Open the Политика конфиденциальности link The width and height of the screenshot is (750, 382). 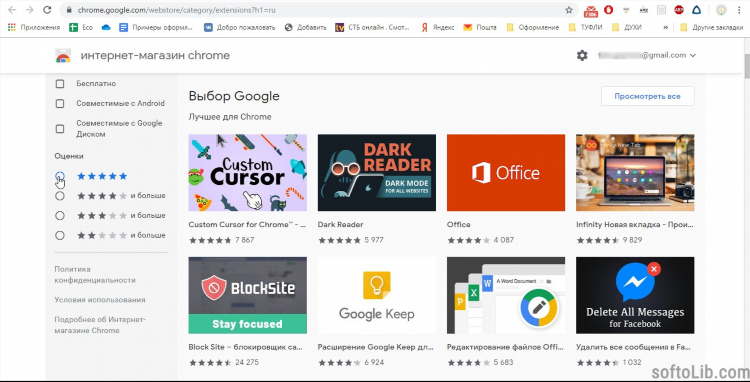click(95, 275)
